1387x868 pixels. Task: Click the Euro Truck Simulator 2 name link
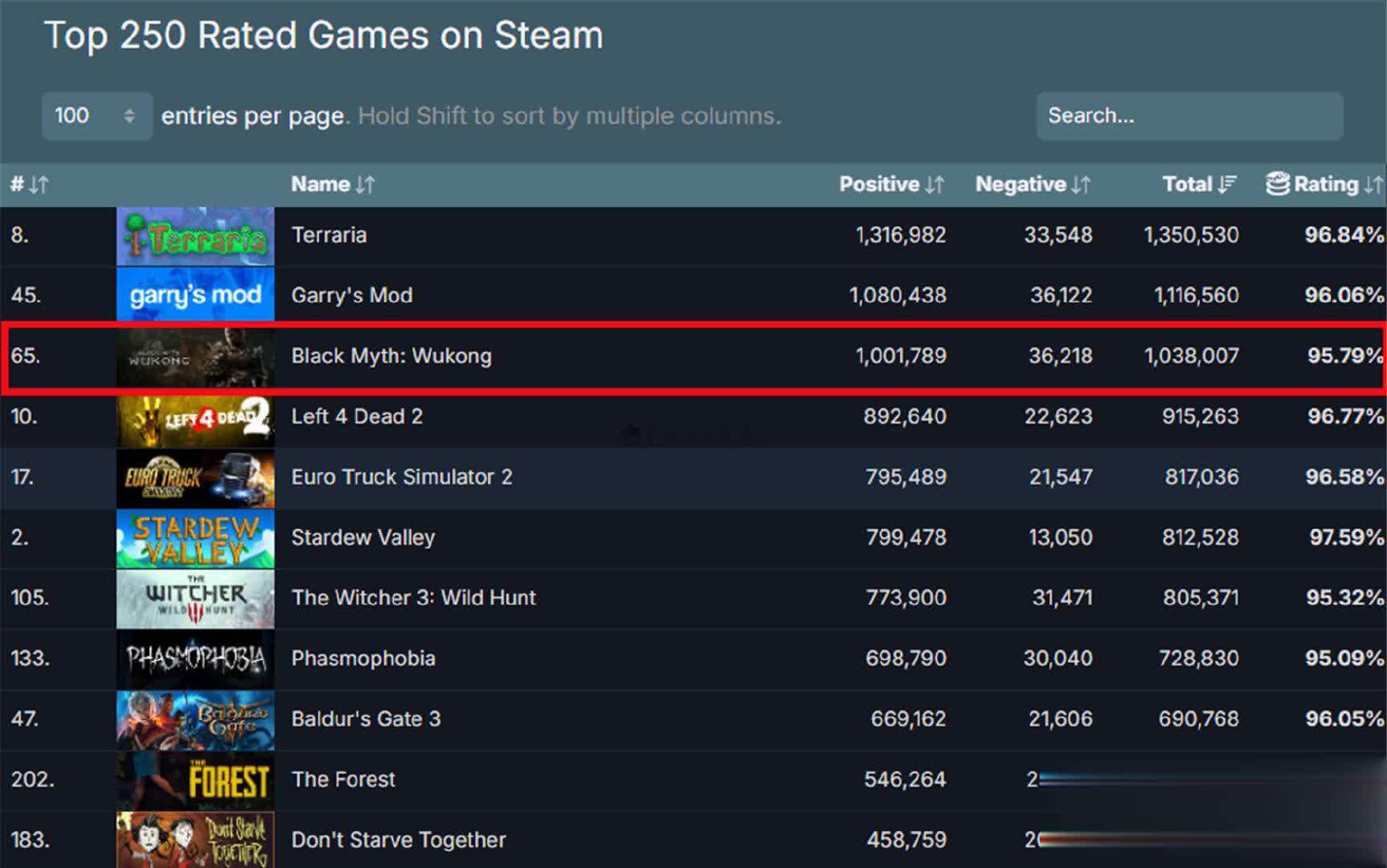(x=402, y=477)
